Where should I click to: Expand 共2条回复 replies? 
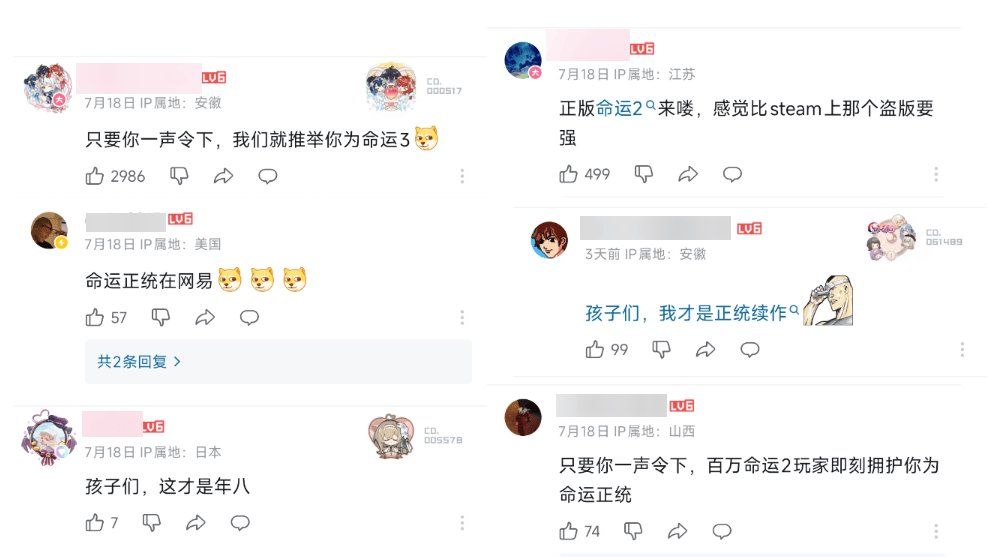(139, 362)
